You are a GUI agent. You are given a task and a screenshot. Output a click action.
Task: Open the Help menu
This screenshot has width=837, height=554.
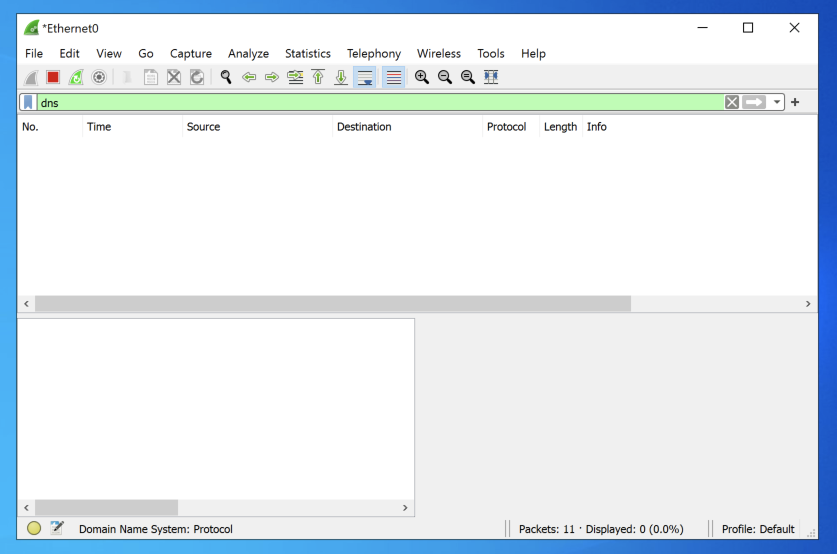click(x=533, y=53)
